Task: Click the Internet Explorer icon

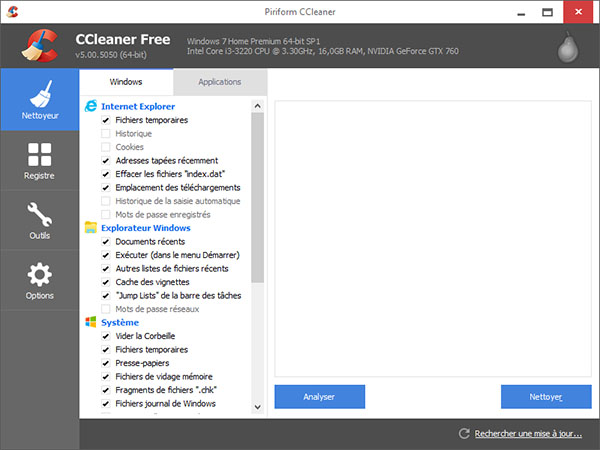Action: pos(91,106)
